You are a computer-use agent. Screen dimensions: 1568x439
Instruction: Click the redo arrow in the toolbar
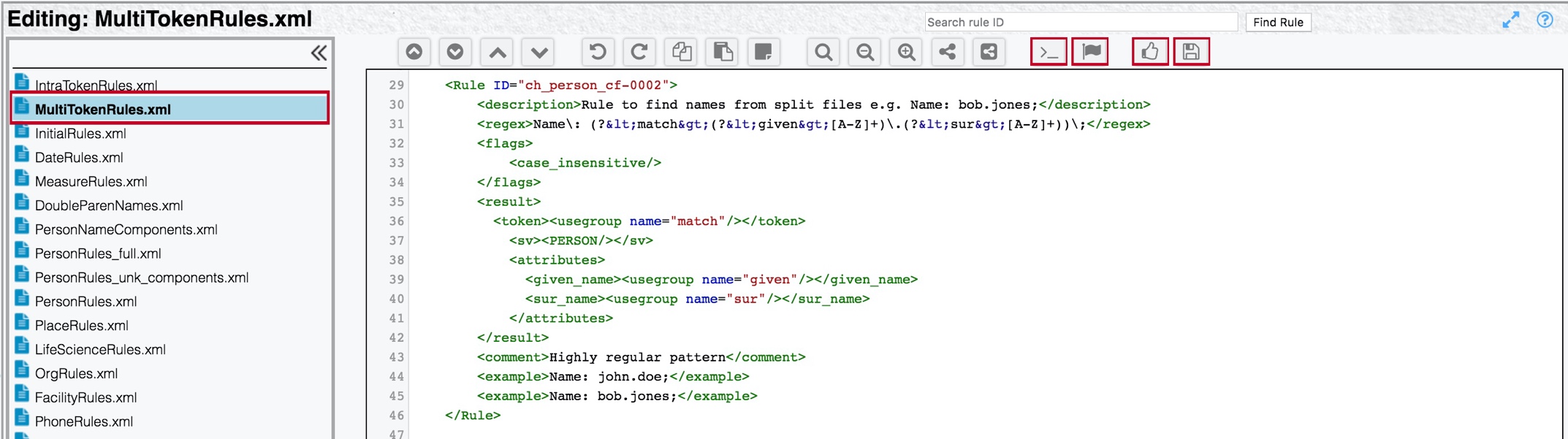coord(639,52)
